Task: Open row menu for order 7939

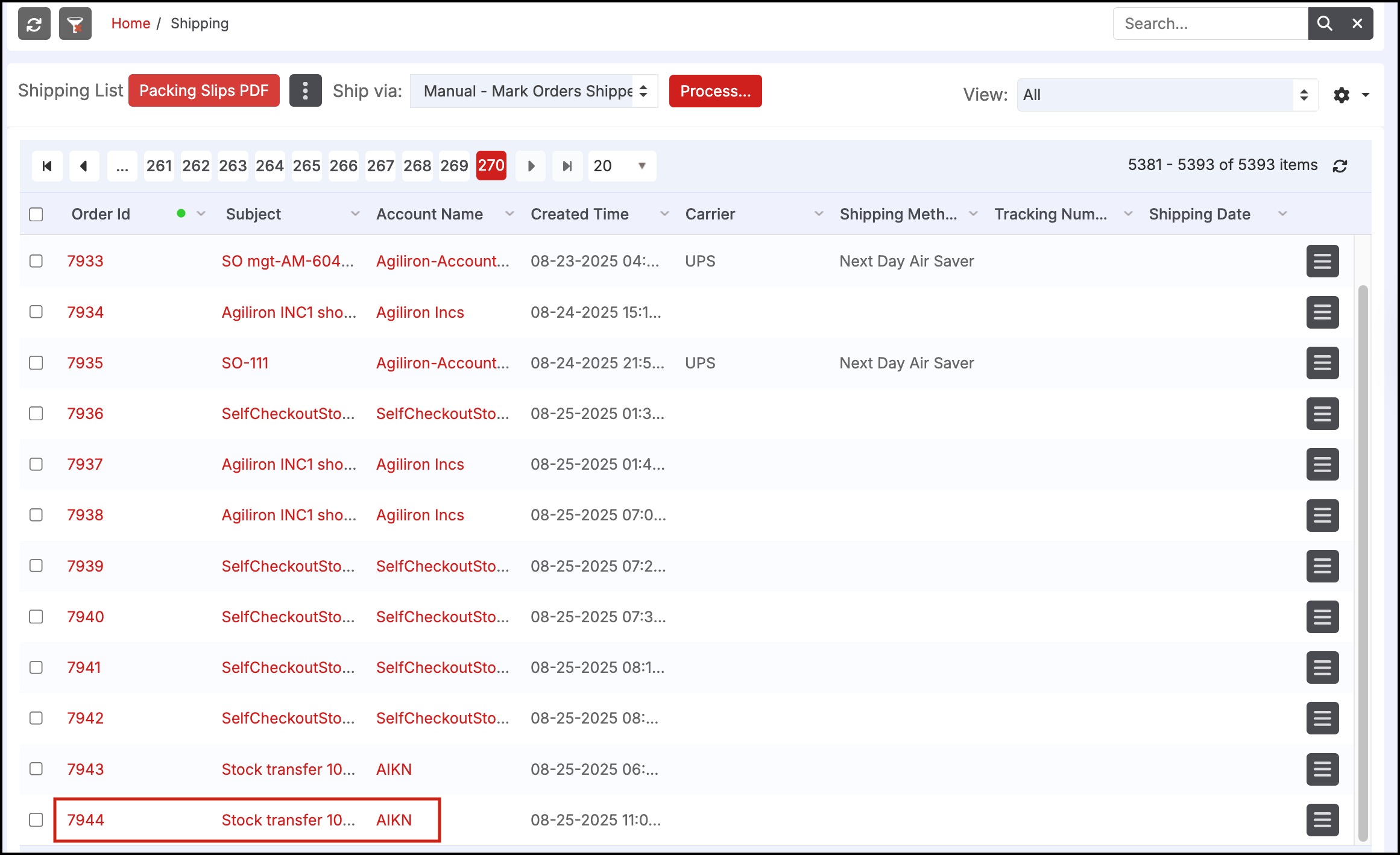Action: [1322, 566]
